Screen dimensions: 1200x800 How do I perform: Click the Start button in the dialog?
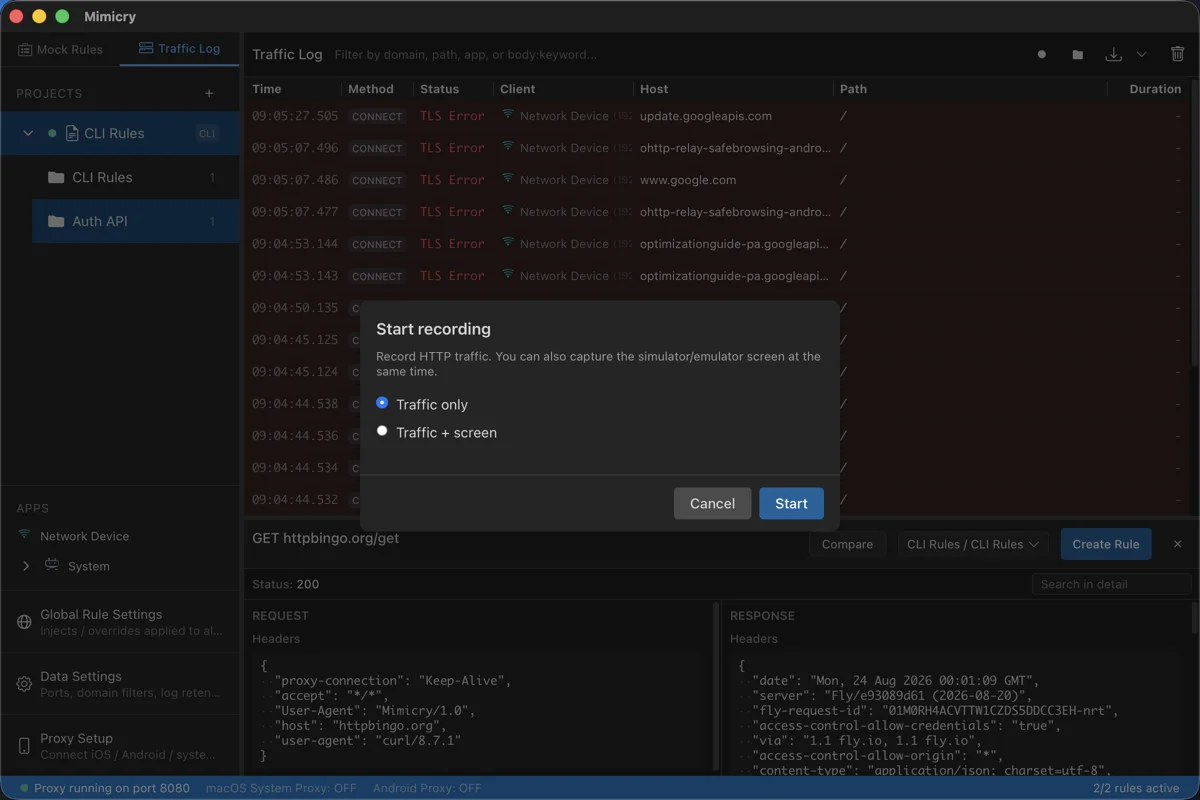point(791,503)
